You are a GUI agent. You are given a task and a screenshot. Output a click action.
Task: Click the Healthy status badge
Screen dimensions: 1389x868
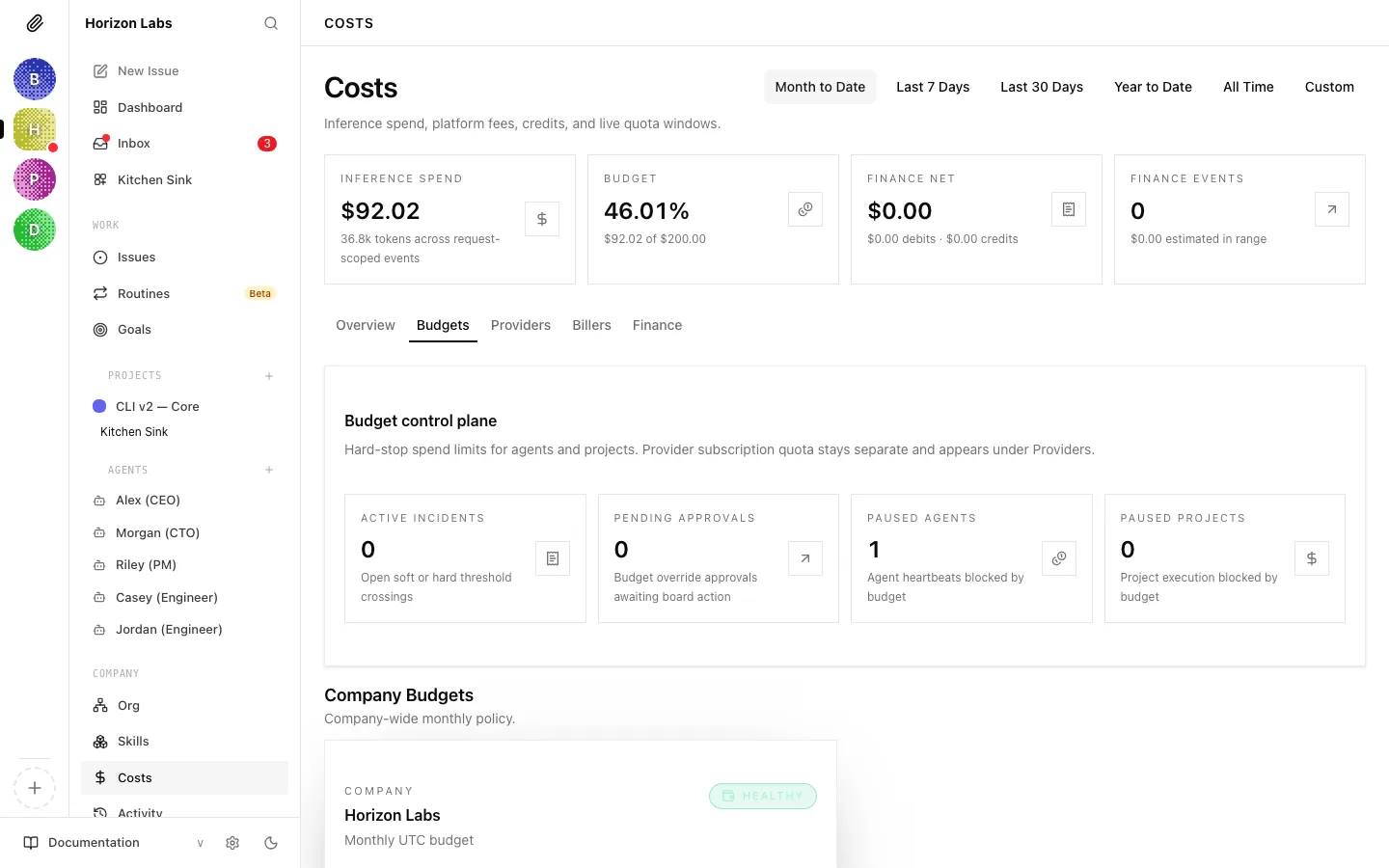[763, 796]
